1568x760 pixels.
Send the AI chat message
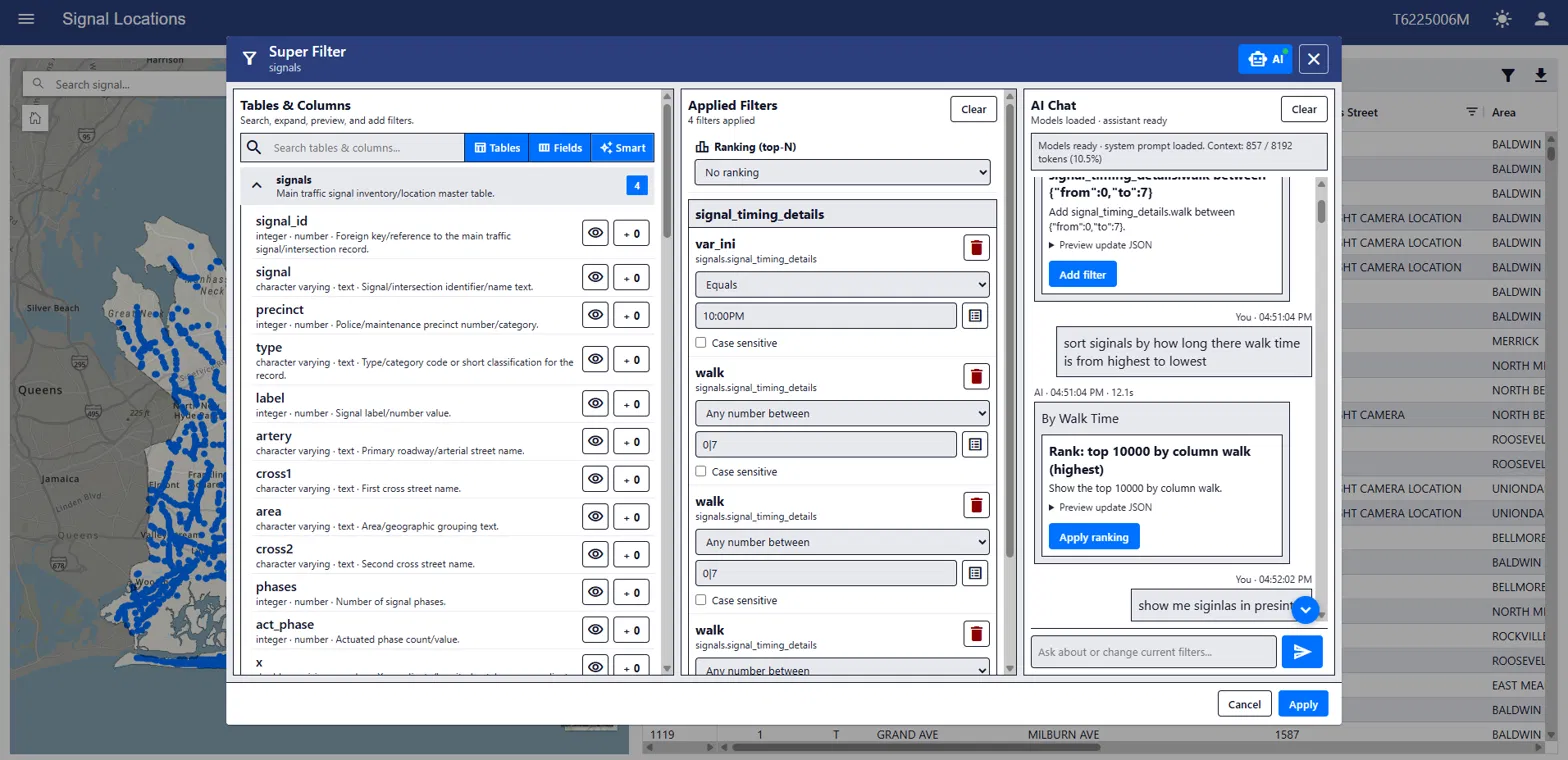[x=1302, y=652]
